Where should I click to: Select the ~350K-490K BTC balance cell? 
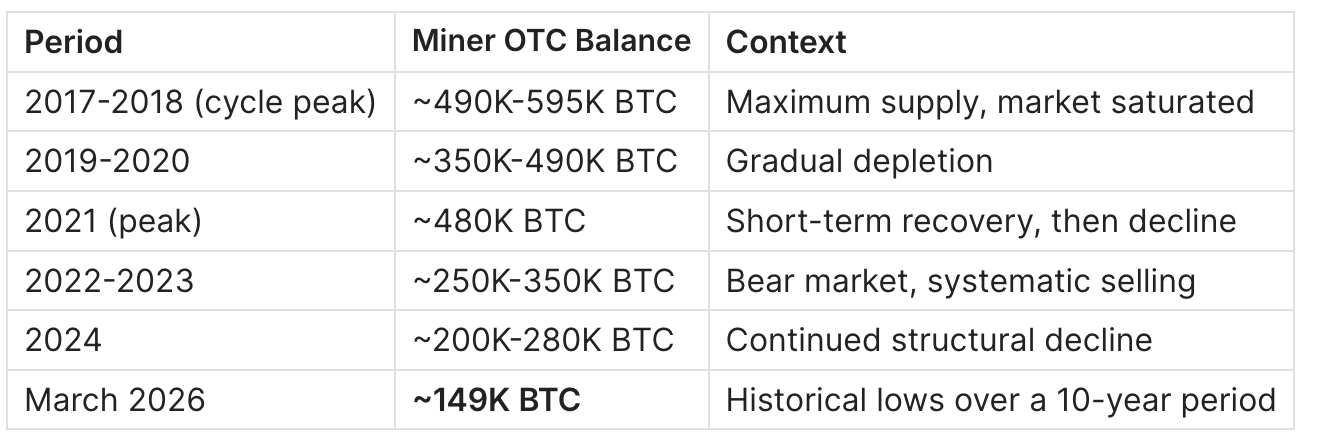(544, 161)
